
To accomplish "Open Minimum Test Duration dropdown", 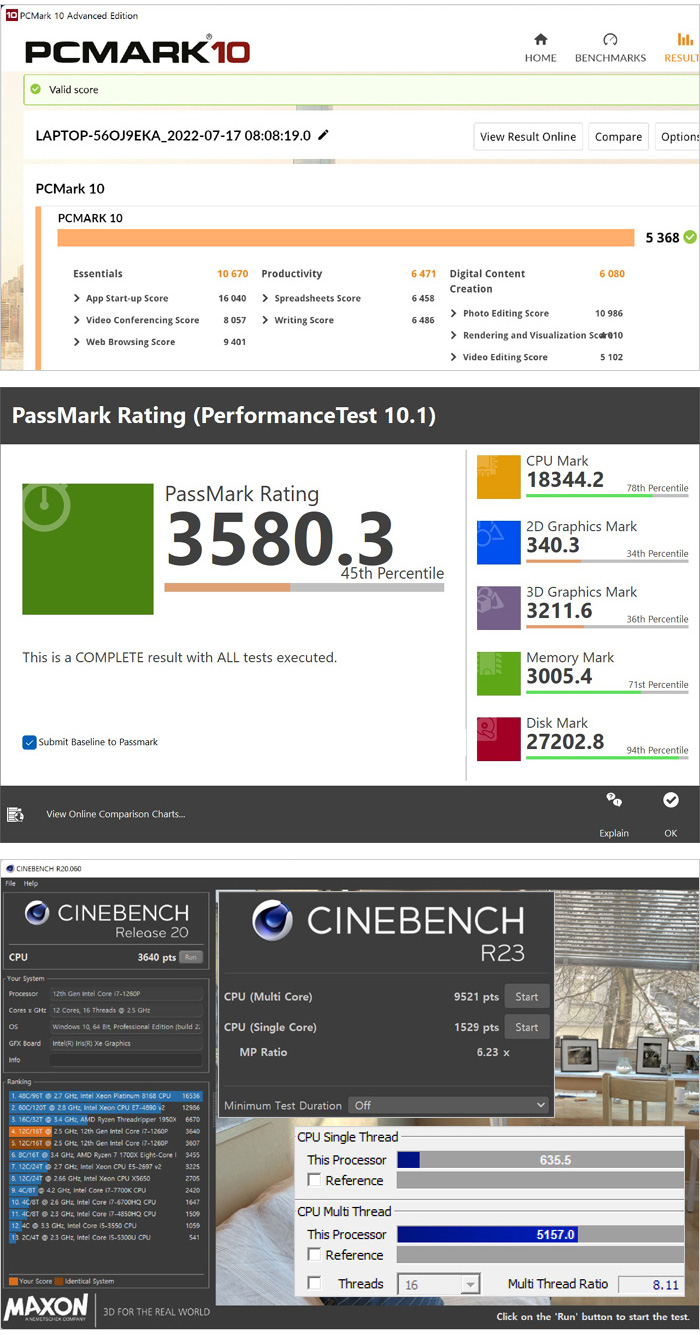I will [x=448, y=1105].
